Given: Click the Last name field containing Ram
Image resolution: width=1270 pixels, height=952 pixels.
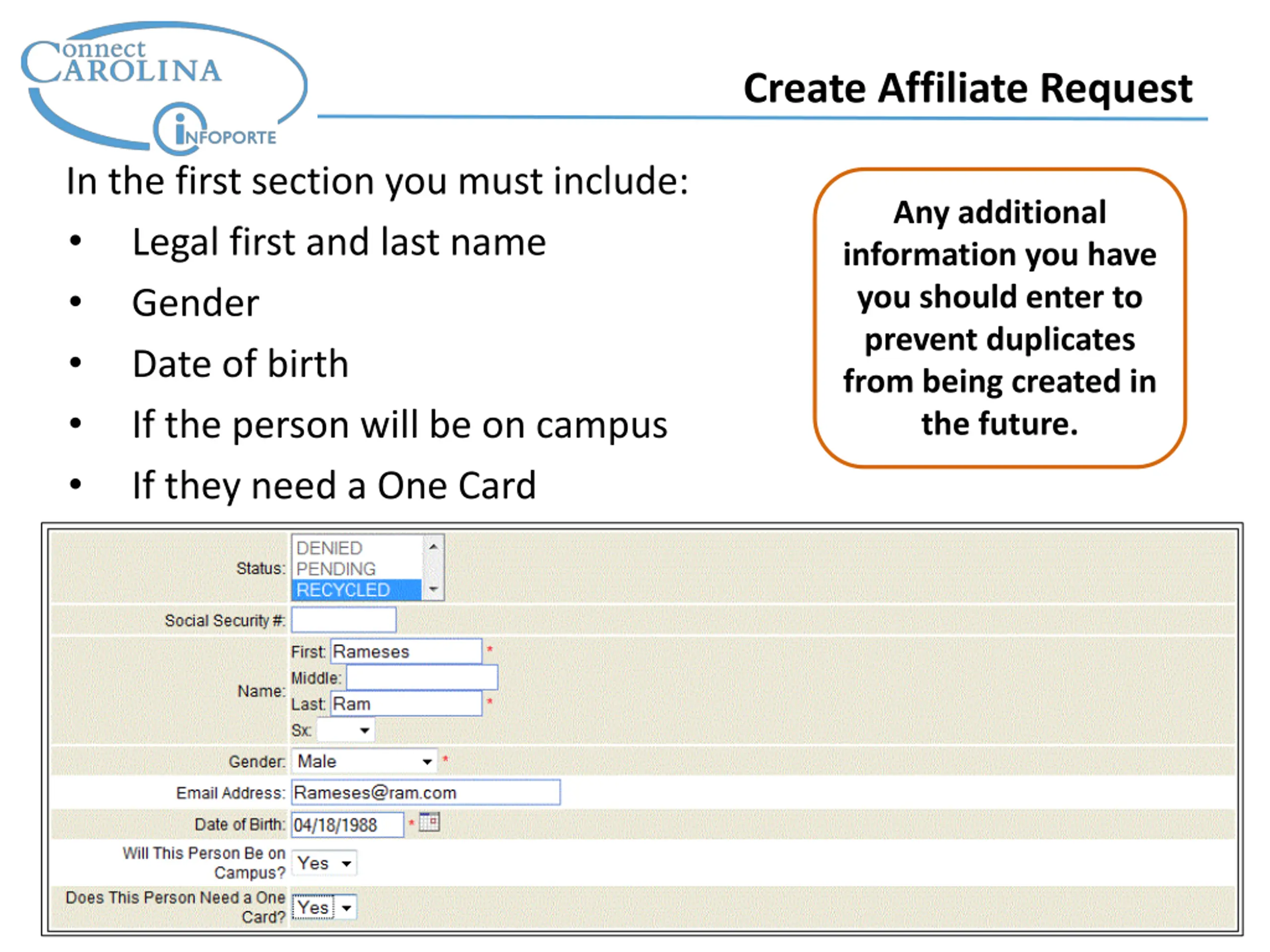Looking at the screenshot, I should coord(406,704).
